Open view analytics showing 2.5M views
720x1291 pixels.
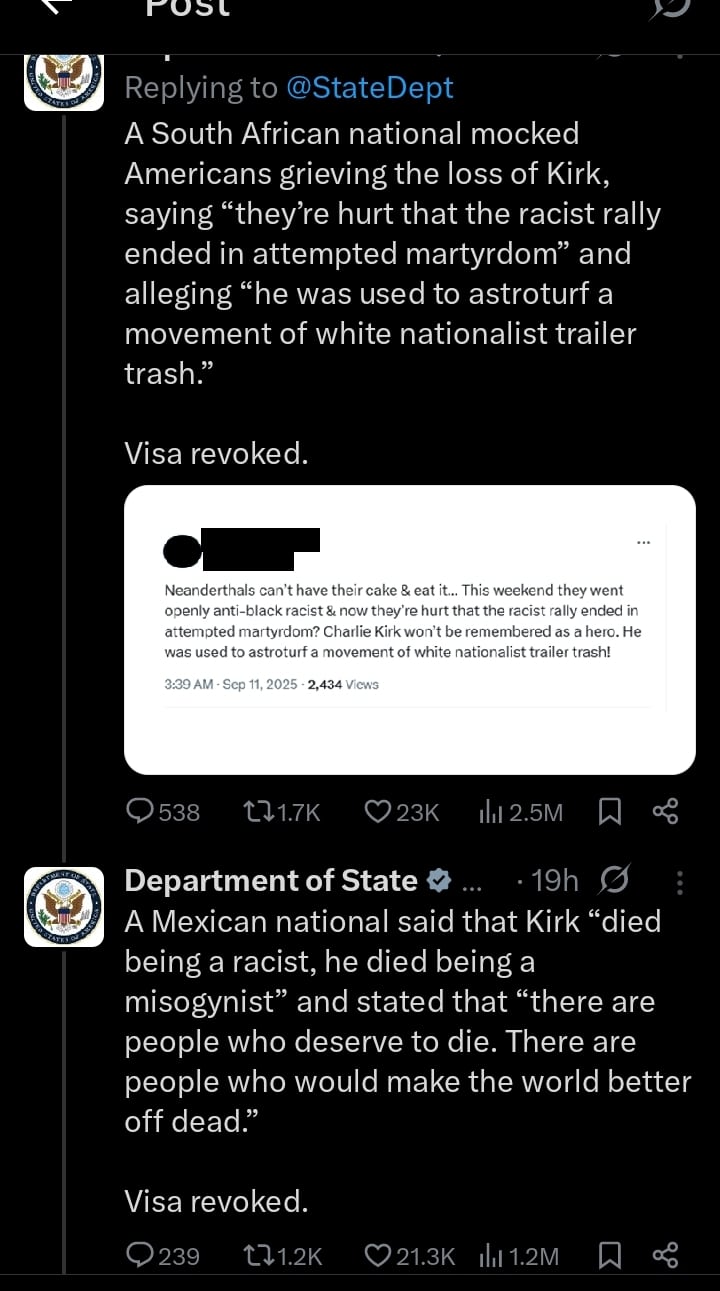pyautogui.click(x=490, y=812)
